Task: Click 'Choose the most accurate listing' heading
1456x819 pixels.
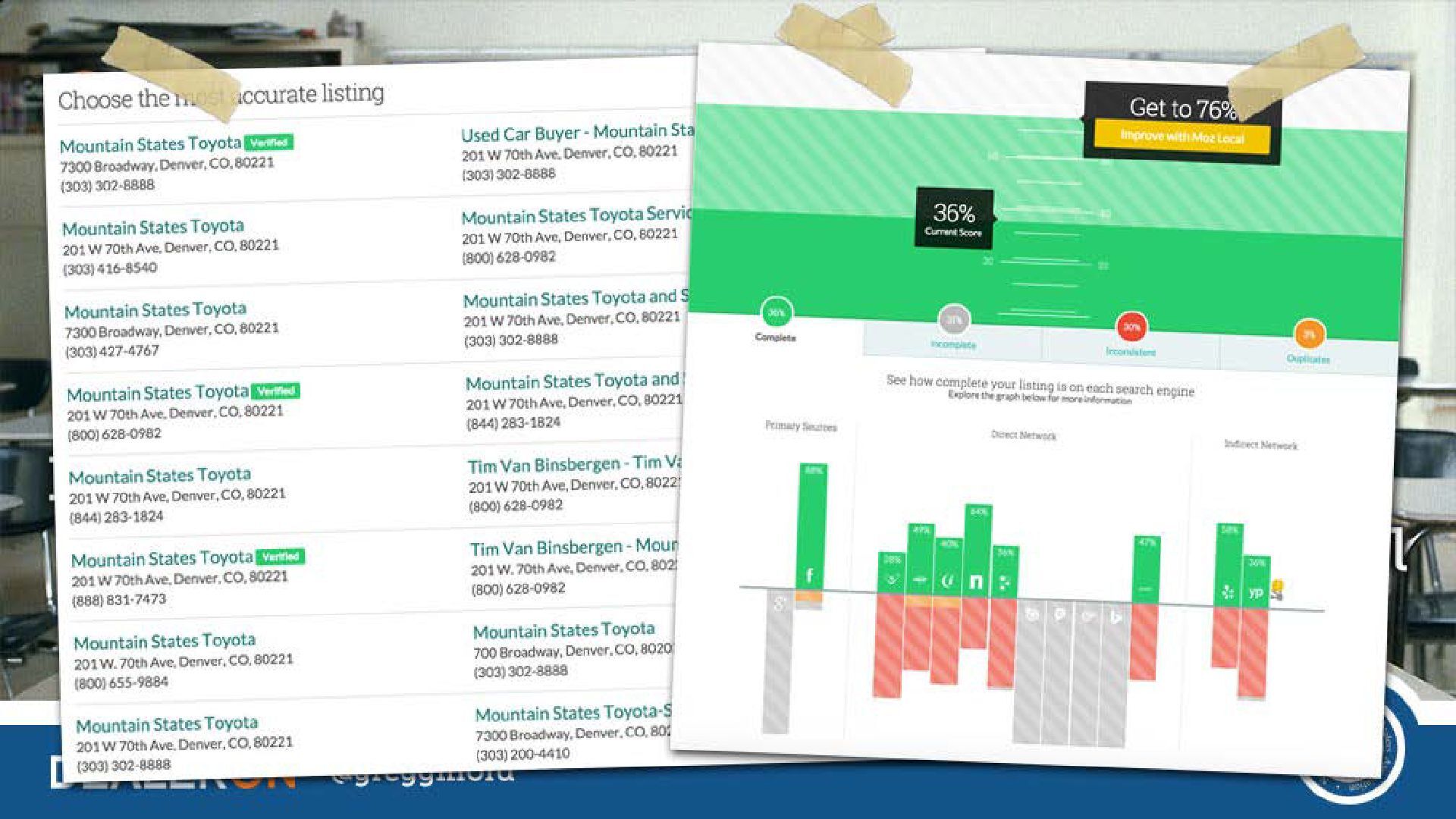Action: click(221, 97)
